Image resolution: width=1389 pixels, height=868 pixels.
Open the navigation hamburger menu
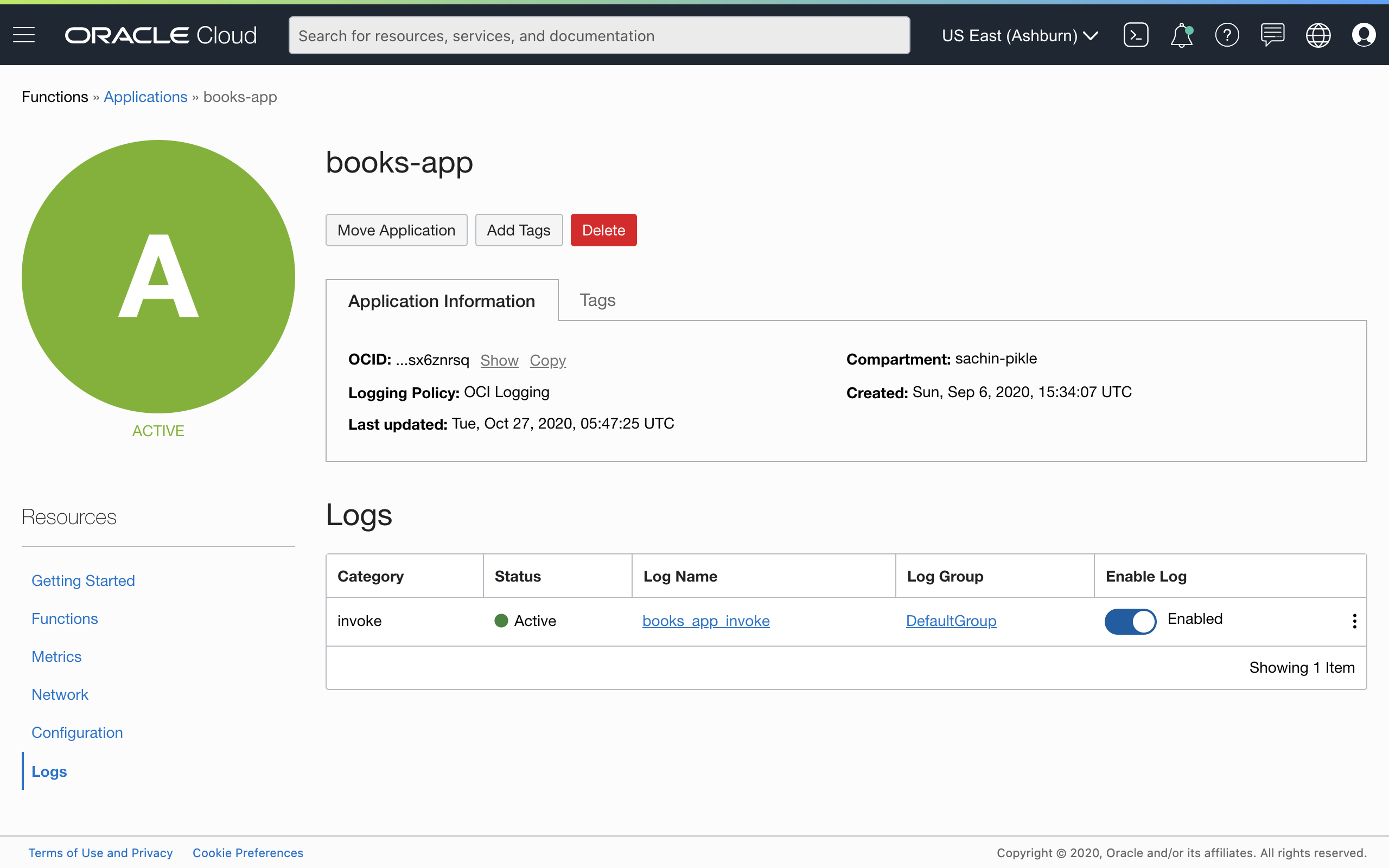(x=24, y=34)
